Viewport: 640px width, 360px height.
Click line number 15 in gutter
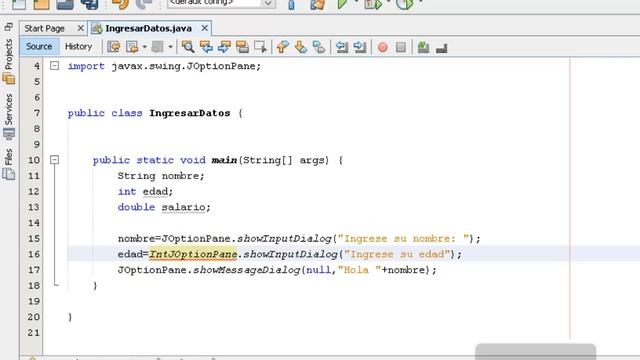point(34,238)
